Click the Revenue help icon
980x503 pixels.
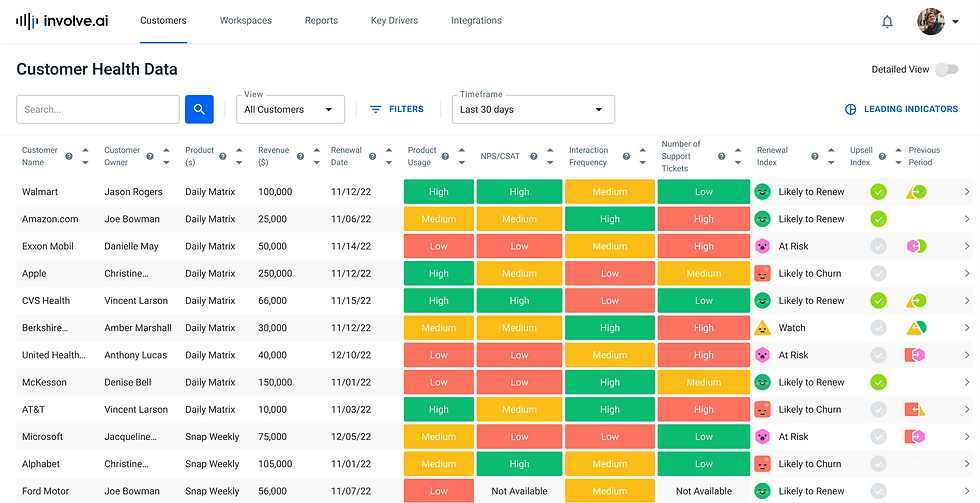(x=300, y=156)
